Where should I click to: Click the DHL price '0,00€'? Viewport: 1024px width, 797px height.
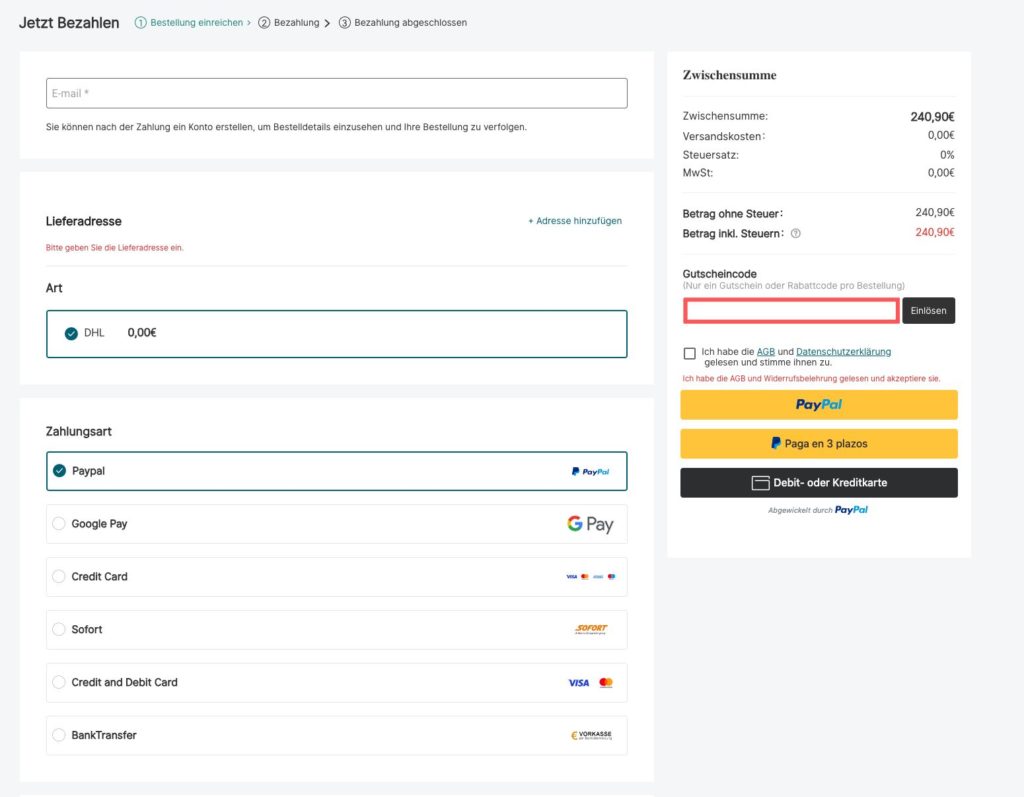(x=142, y=333)
